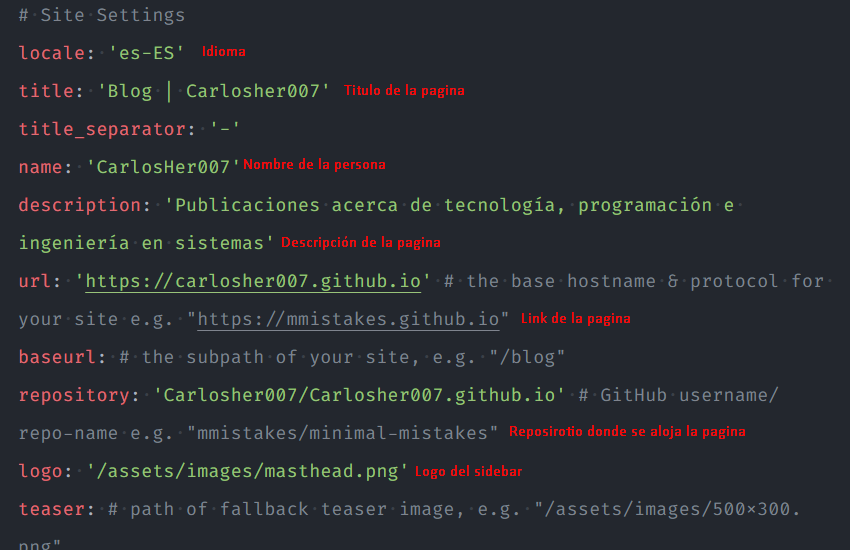Place cursor on the locale key
The image size is (850, 550).
(x=51, y=53)
